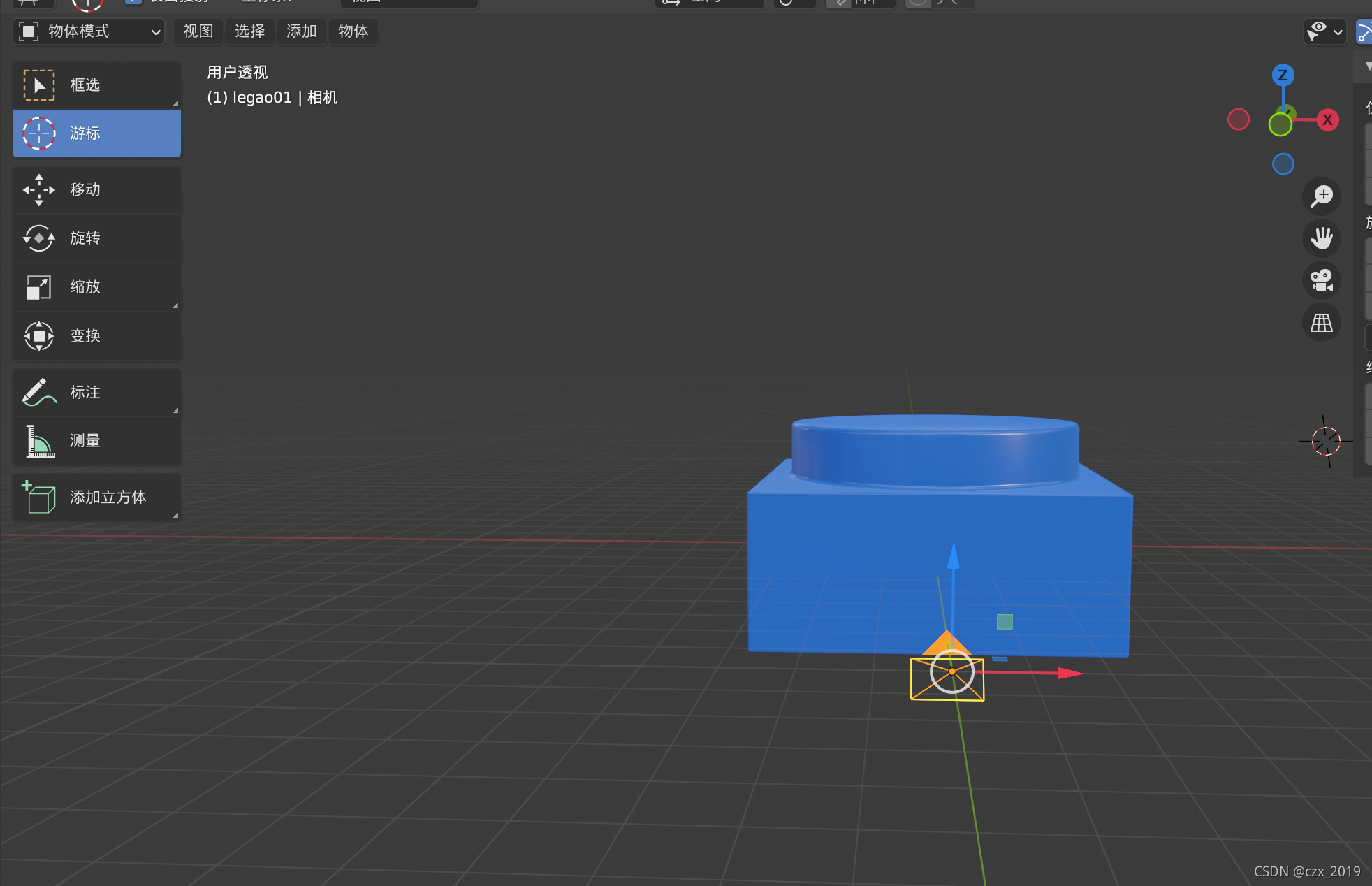The height and width of the screenshot is (886, 1372).
Task: Open the 物体模式 object mode dropdown
Action: [89, 31]
